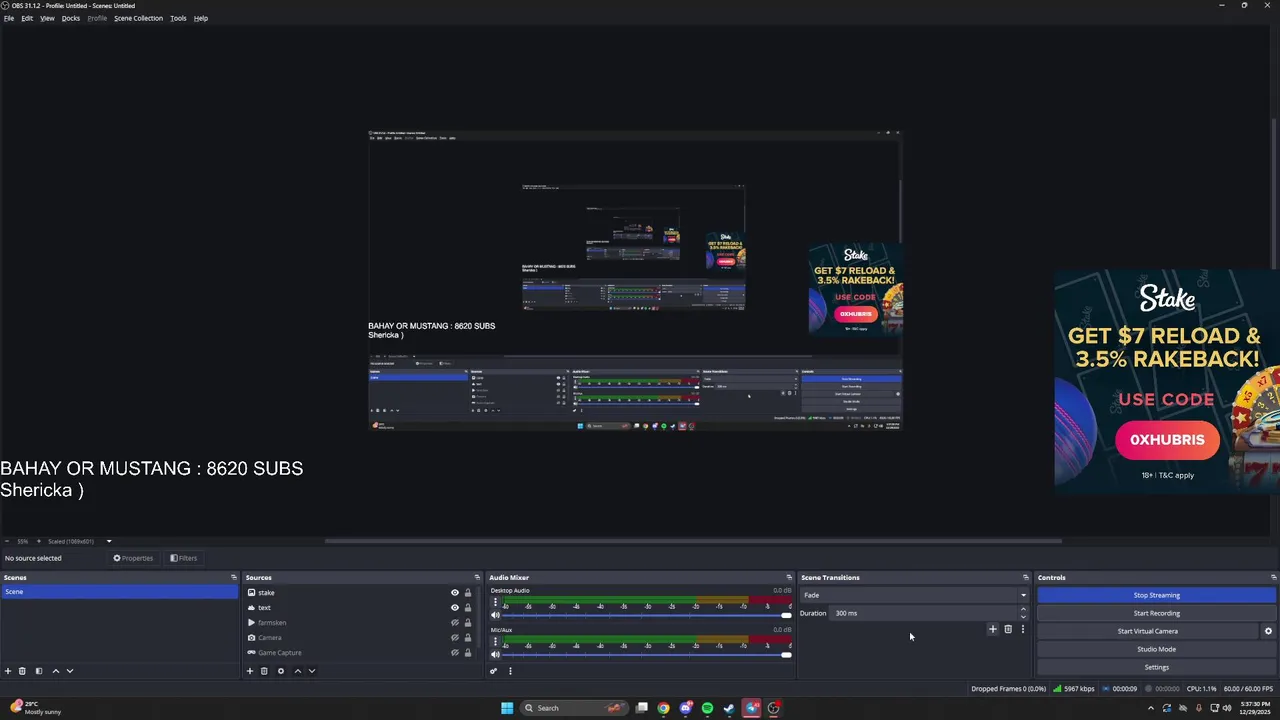This screenshot has width=1280, height=720.
Task: Open Google Chrome from the taskbar
Action: click(x=663, y=708)
